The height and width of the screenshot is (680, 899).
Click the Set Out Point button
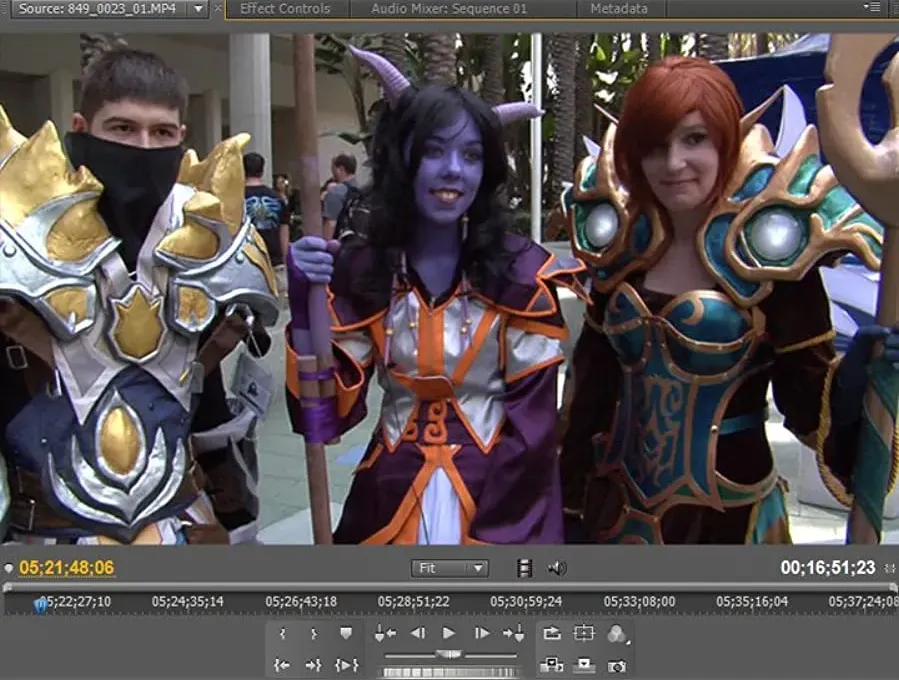point(314,634)
